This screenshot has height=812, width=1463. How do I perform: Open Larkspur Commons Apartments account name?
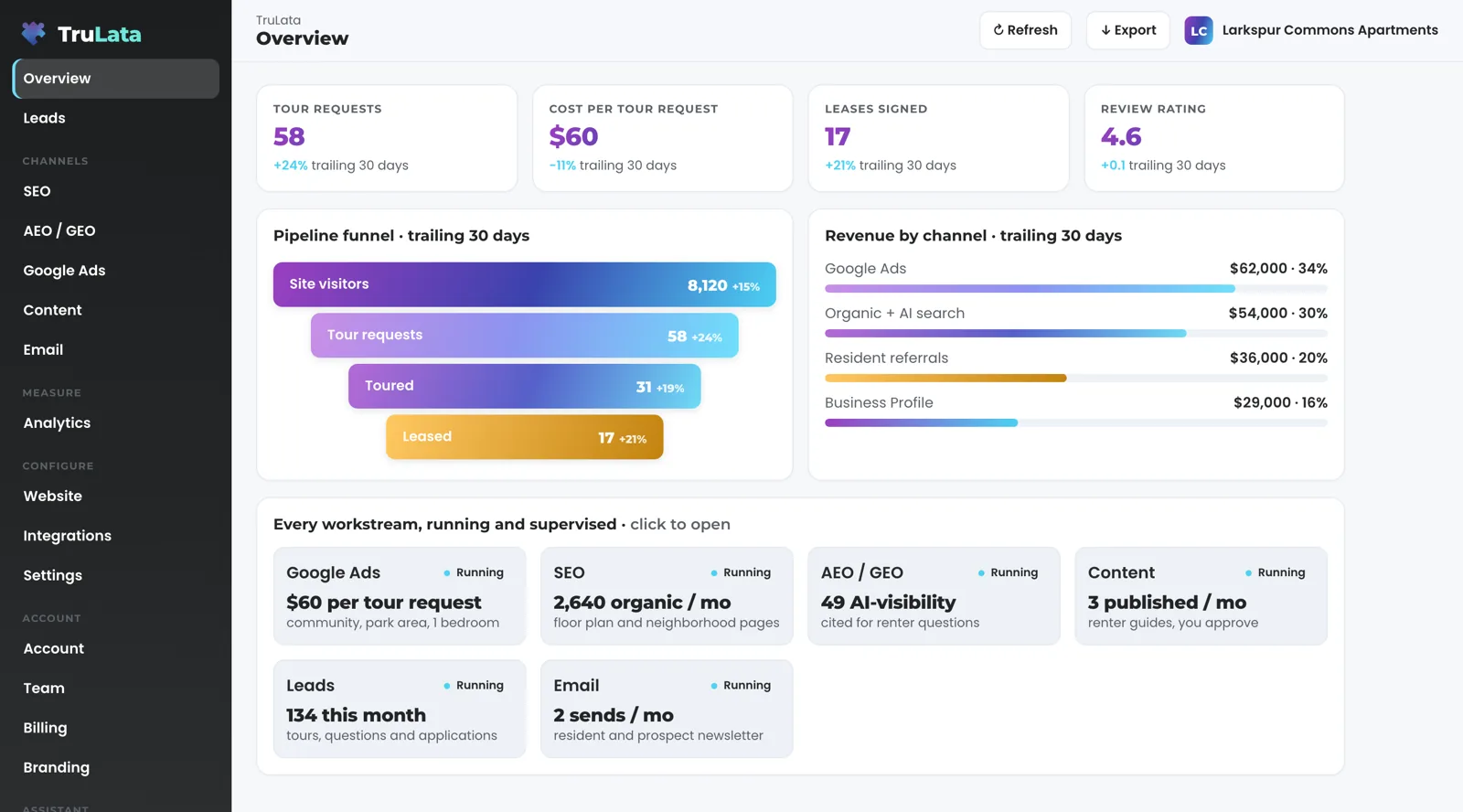(x=1330, y=30)
